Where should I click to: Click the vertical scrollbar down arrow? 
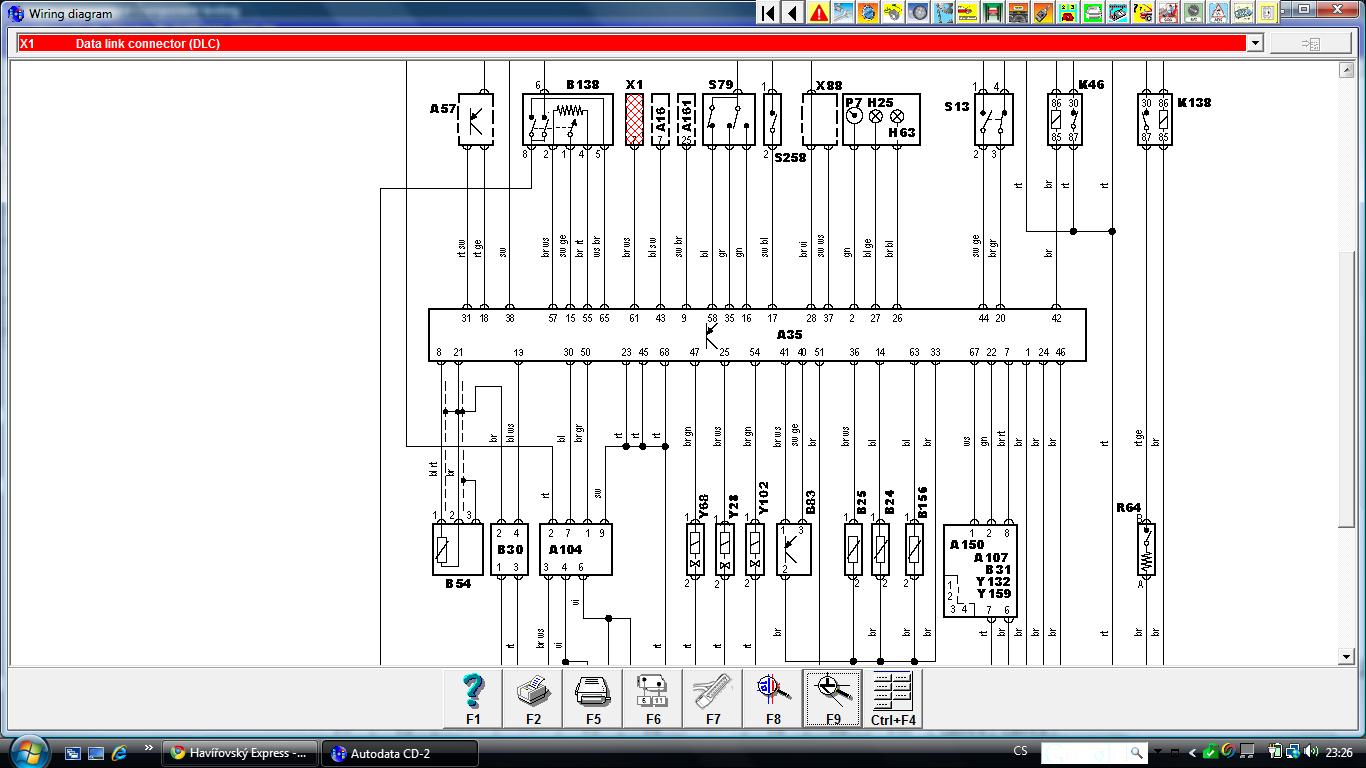1347,657
